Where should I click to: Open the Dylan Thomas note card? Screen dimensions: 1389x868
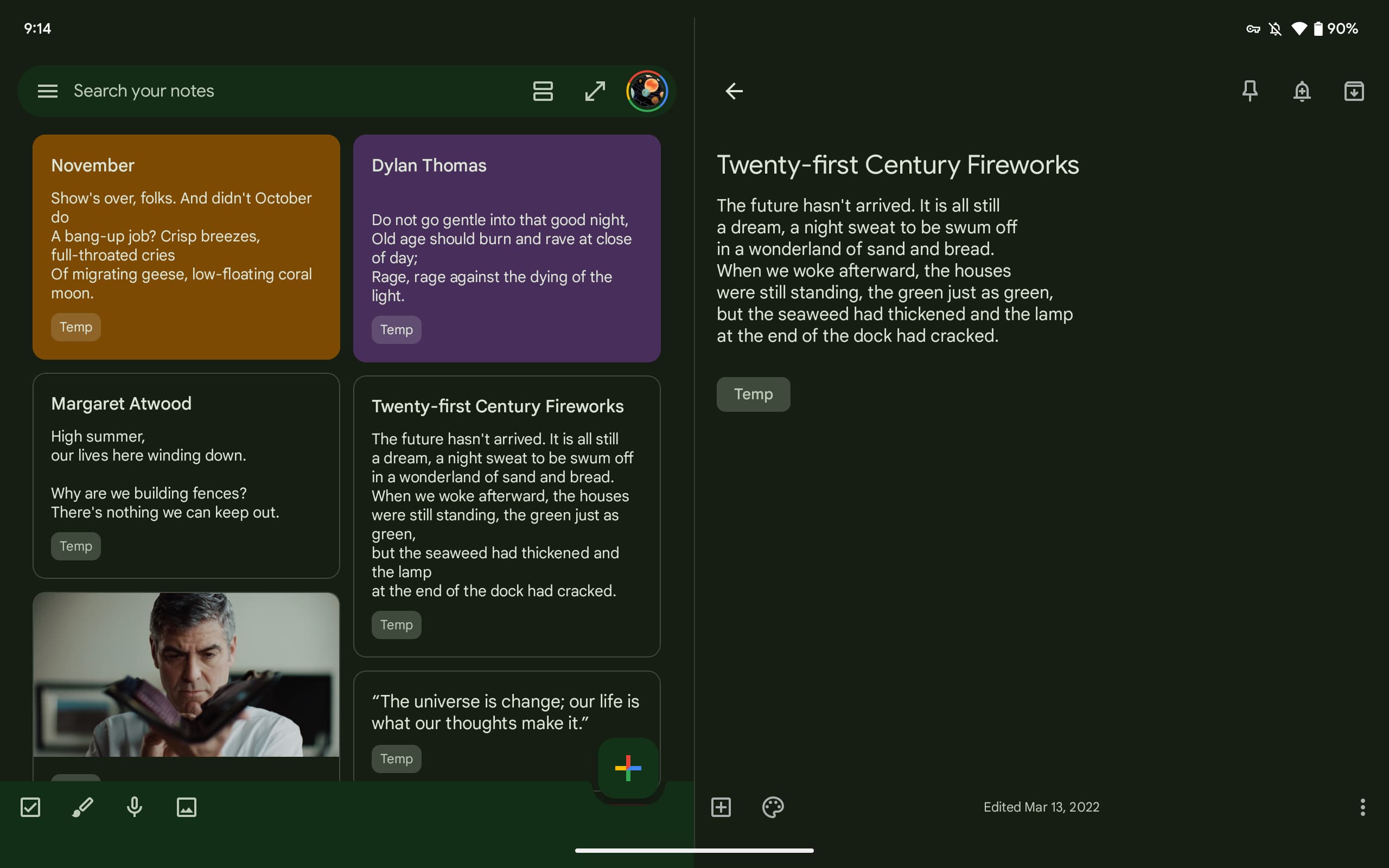pyautogui.click(x=506, y=248)
